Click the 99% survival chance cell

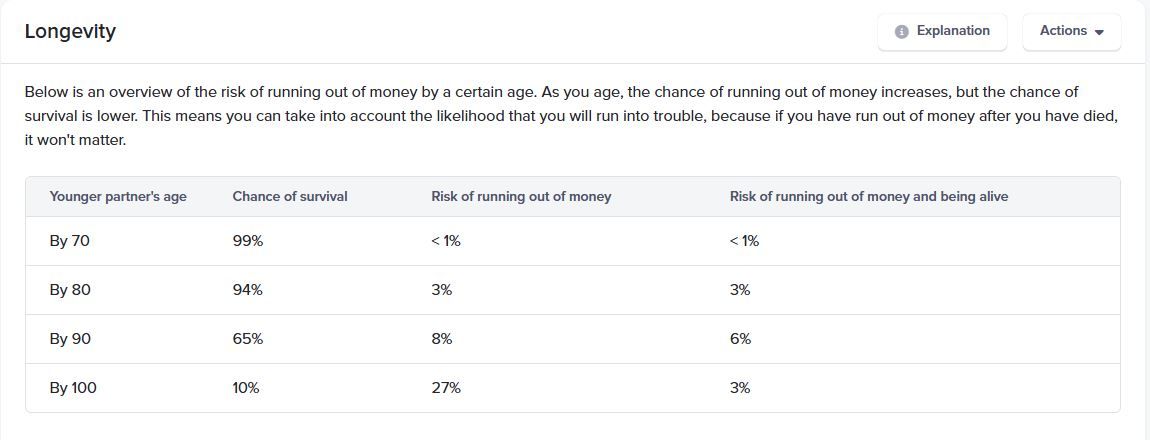[x=248, y=241]
